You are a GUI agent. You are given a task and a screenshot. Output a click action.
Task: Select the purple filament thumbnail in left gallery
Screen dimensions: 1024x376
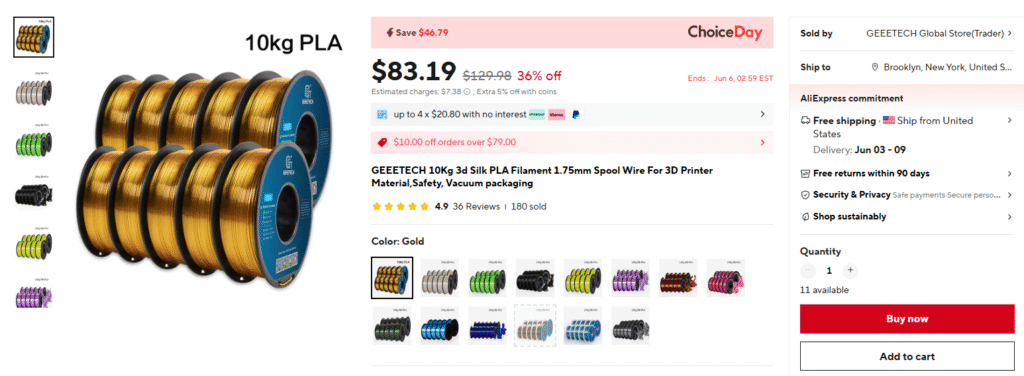[x=34, y=295]
